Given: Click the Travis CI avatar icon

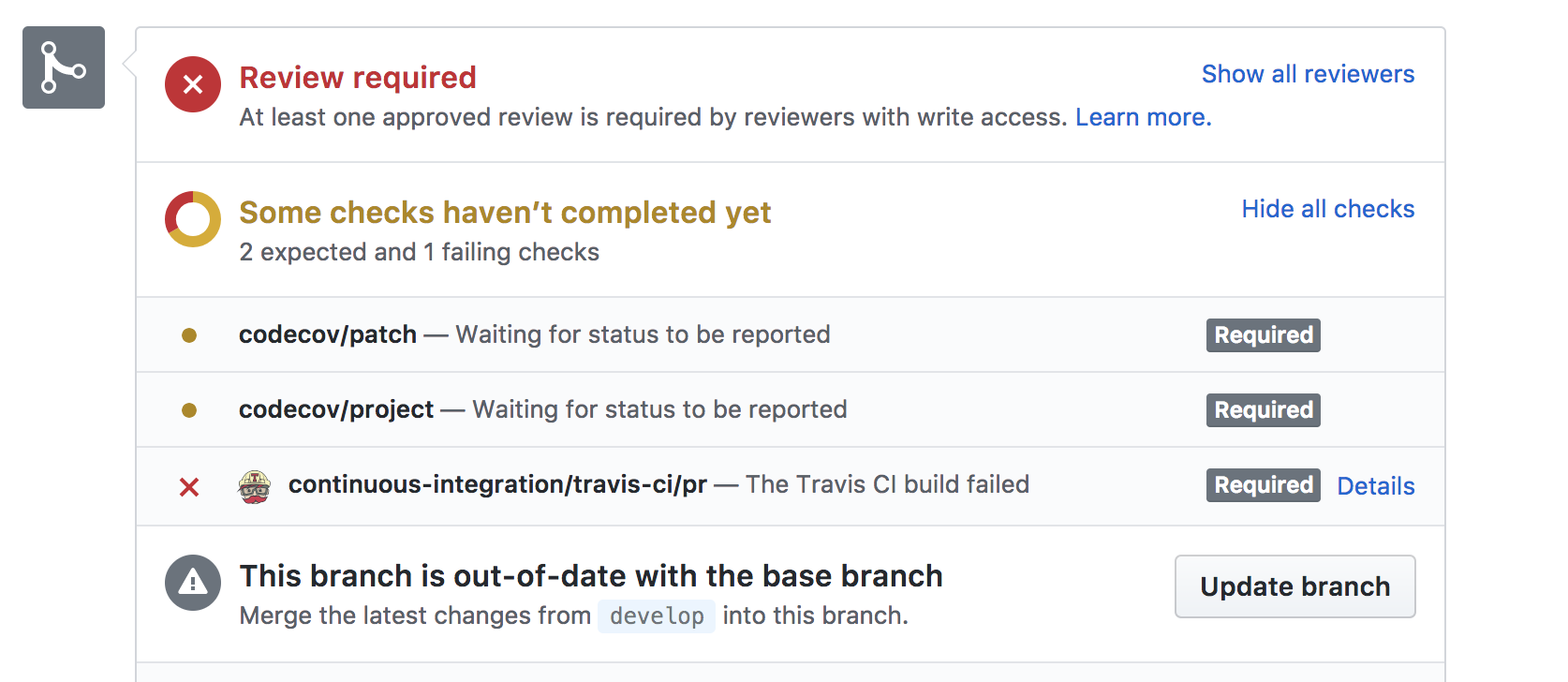Looking at the screenshot, I should [255, 486].
